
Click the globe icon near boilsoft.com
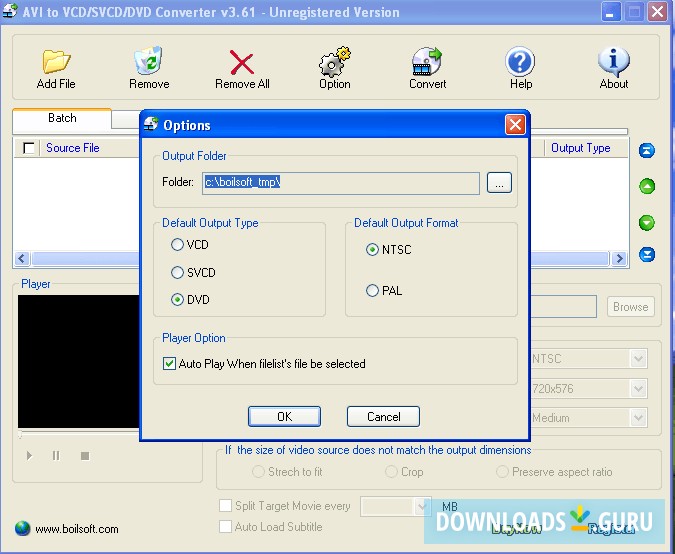coord(22,528)
